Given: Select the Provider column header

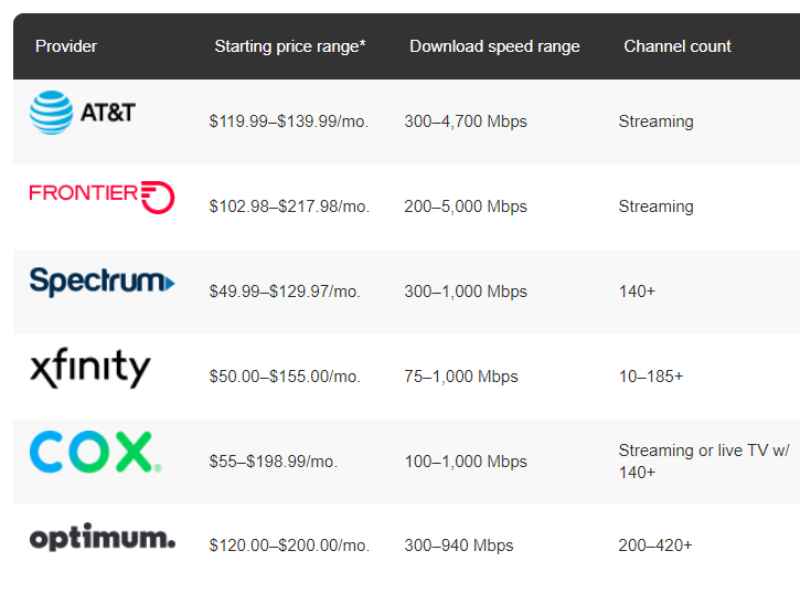Looking at the screenshot, I should point(65,47).
